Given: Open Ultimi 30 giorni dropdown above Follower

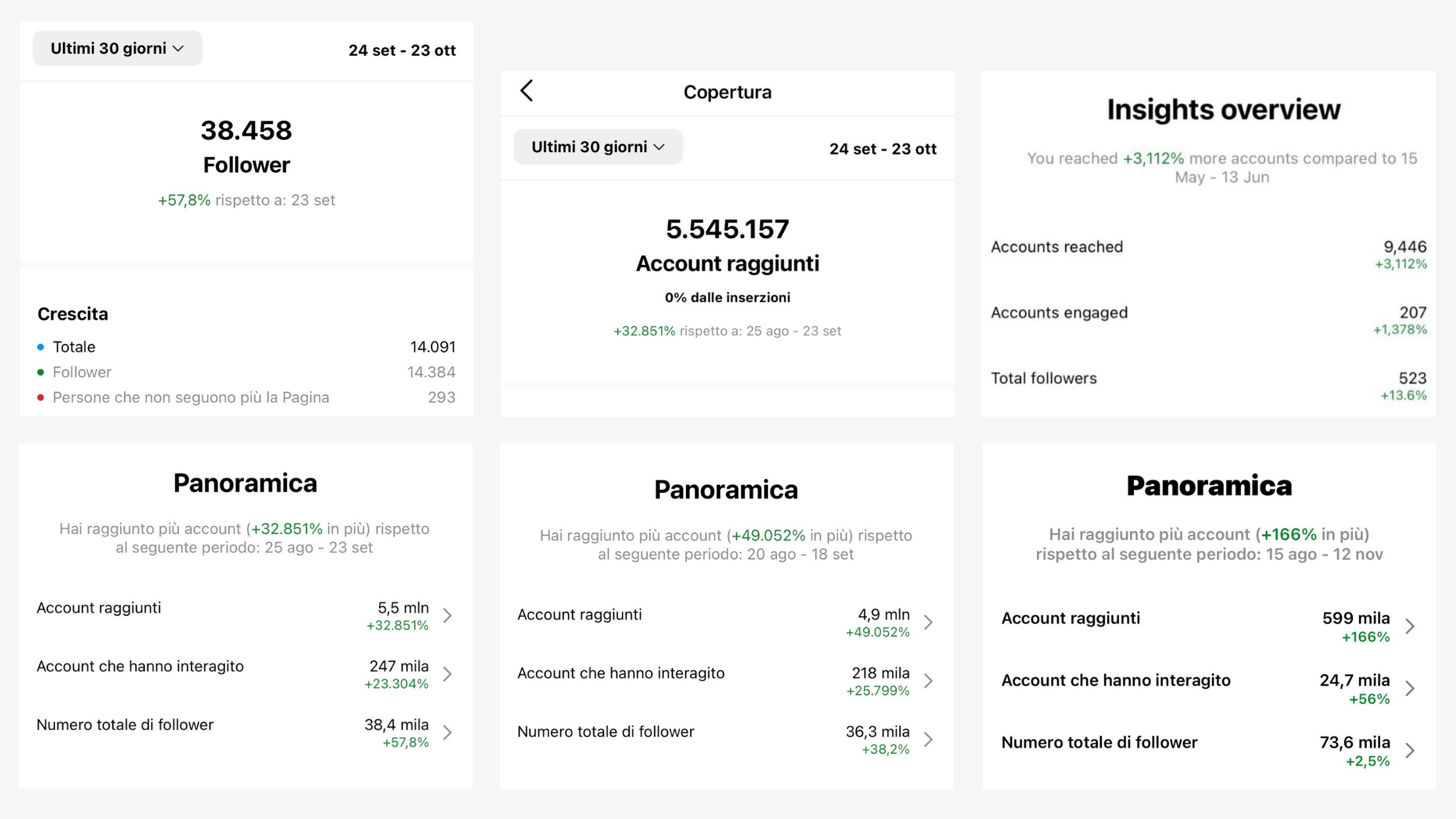Looking at the screenshot, I should 117,49.
